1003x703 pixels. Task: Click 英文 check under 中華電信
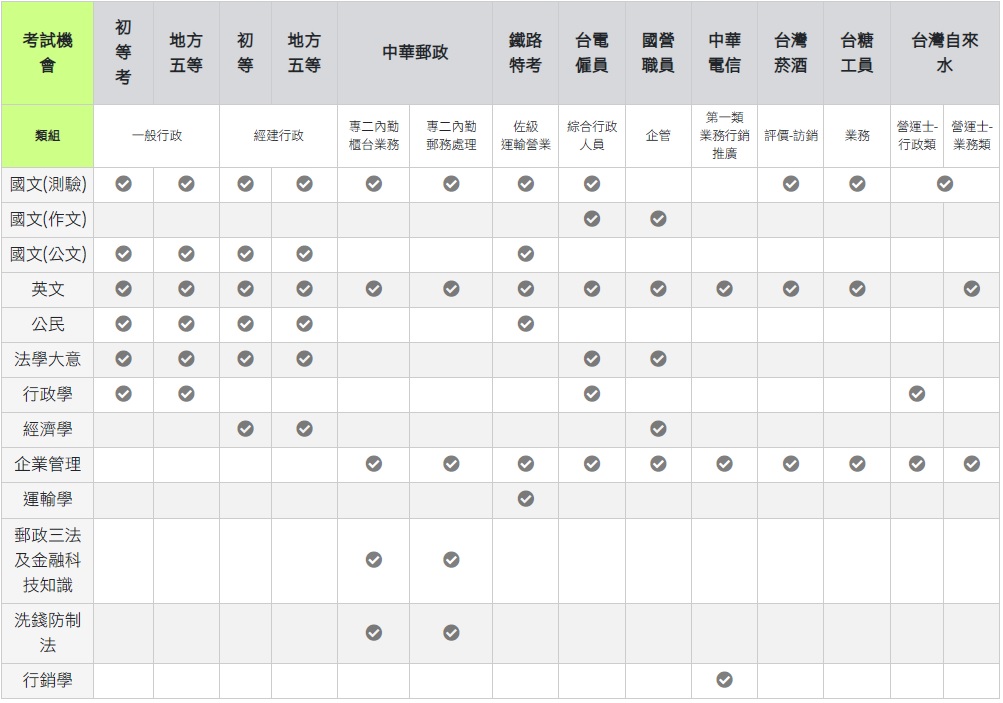coord(724,288)
